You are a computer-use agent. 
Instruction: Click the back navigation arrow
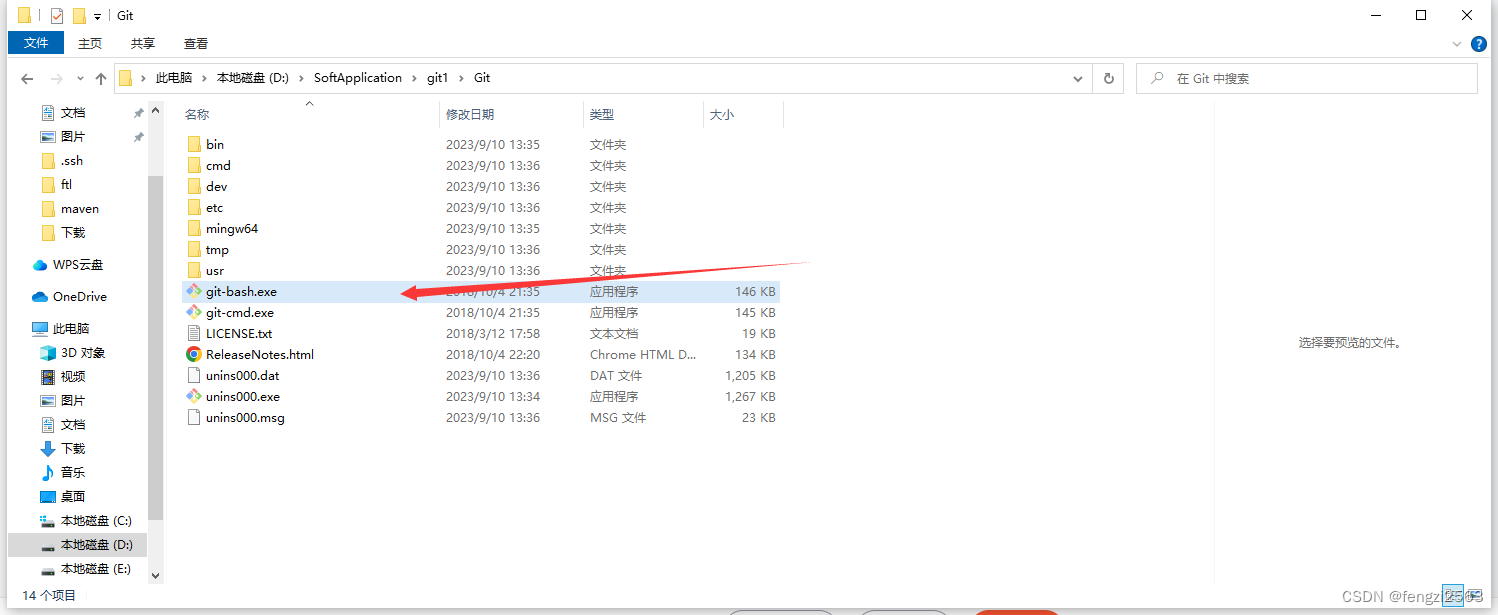pos(26,77)
